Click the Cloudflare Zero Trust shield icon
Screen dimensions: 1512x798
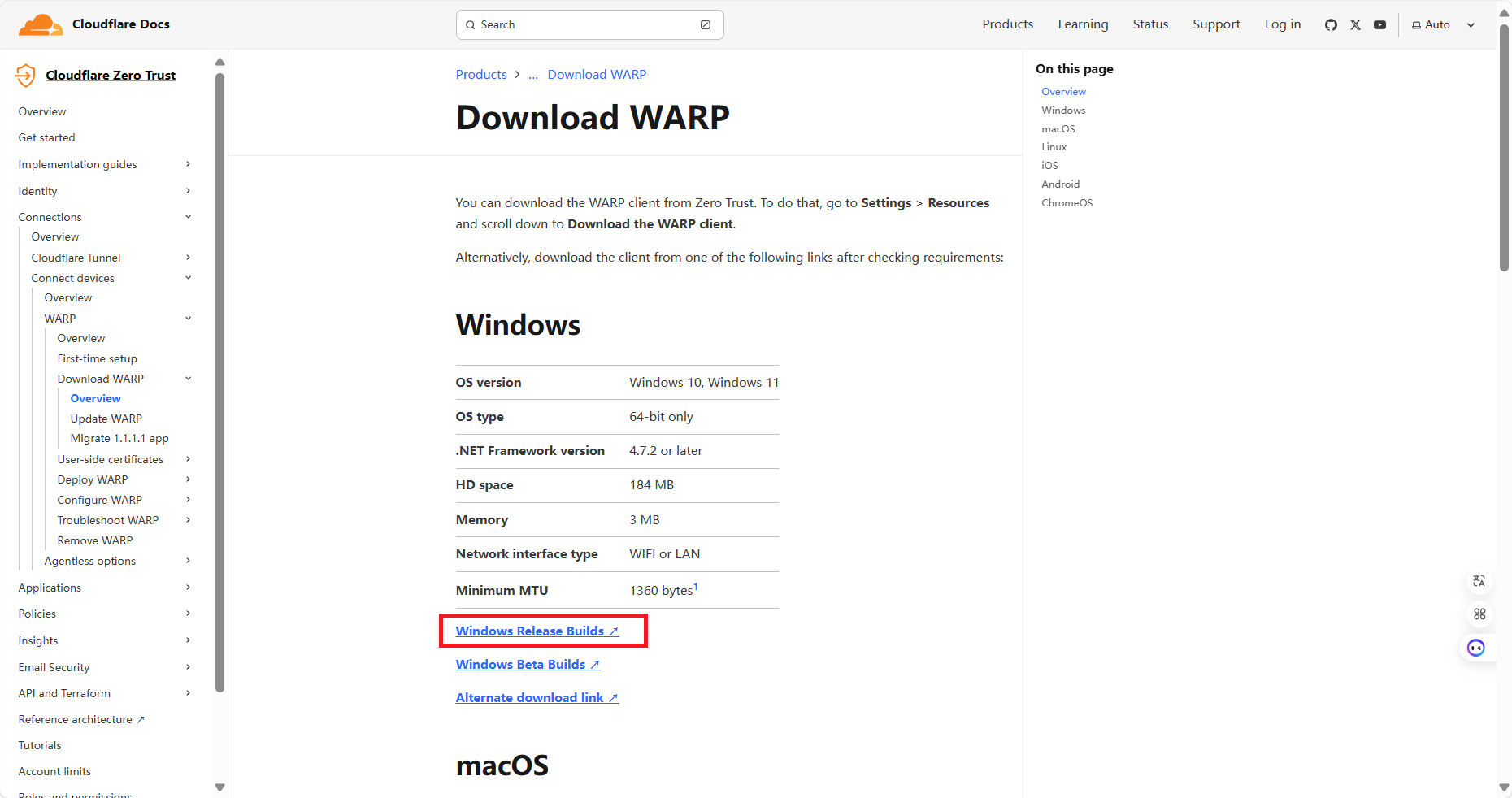click(x=26, y=76)
